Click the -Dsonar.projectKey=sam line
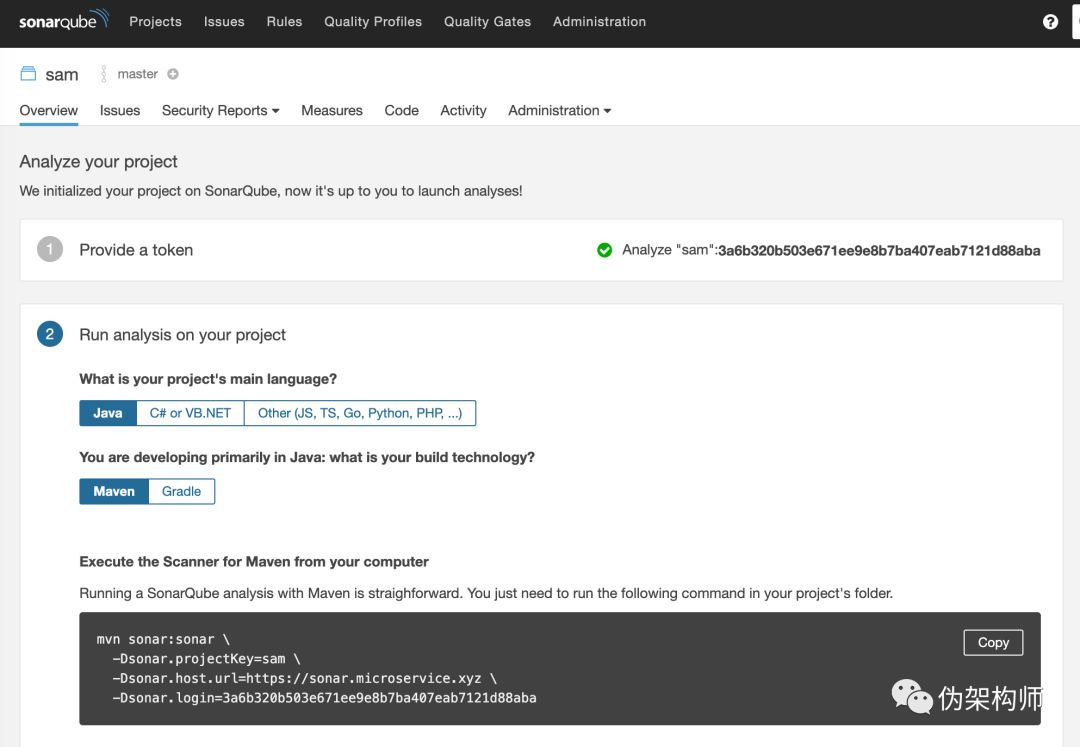 point(206,659)
